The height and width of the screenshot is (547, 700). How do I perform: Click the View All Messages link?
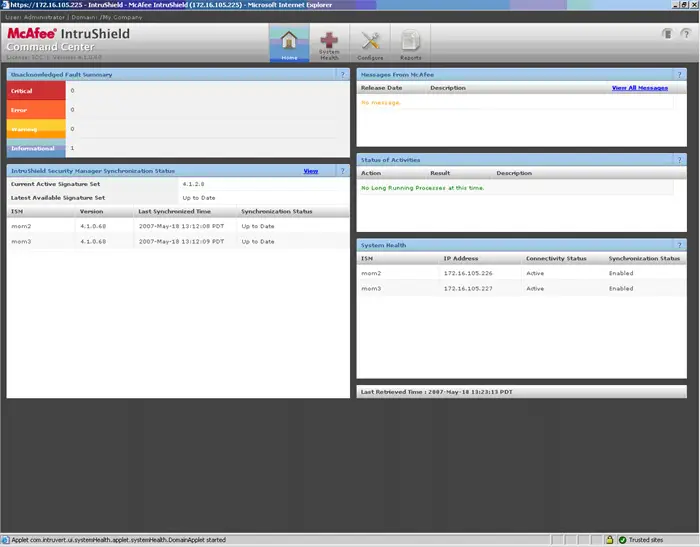pyautogui.click(x=640, y=88)
